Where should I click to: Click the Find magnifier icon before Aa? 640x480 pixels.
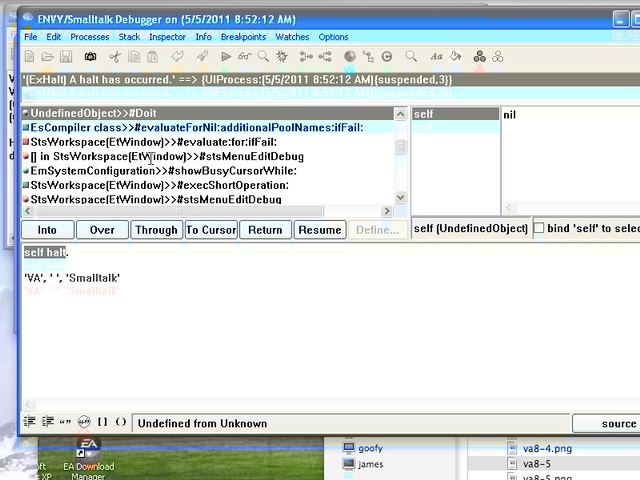click(x=411, y=56)
